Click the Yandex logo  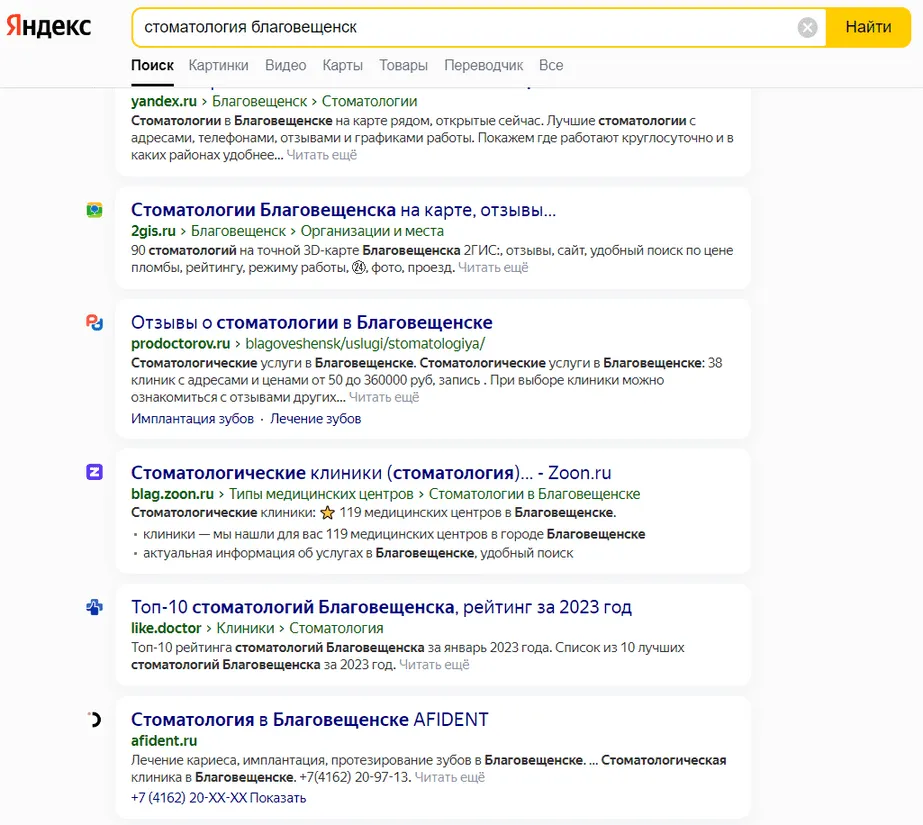coord(48,27)
